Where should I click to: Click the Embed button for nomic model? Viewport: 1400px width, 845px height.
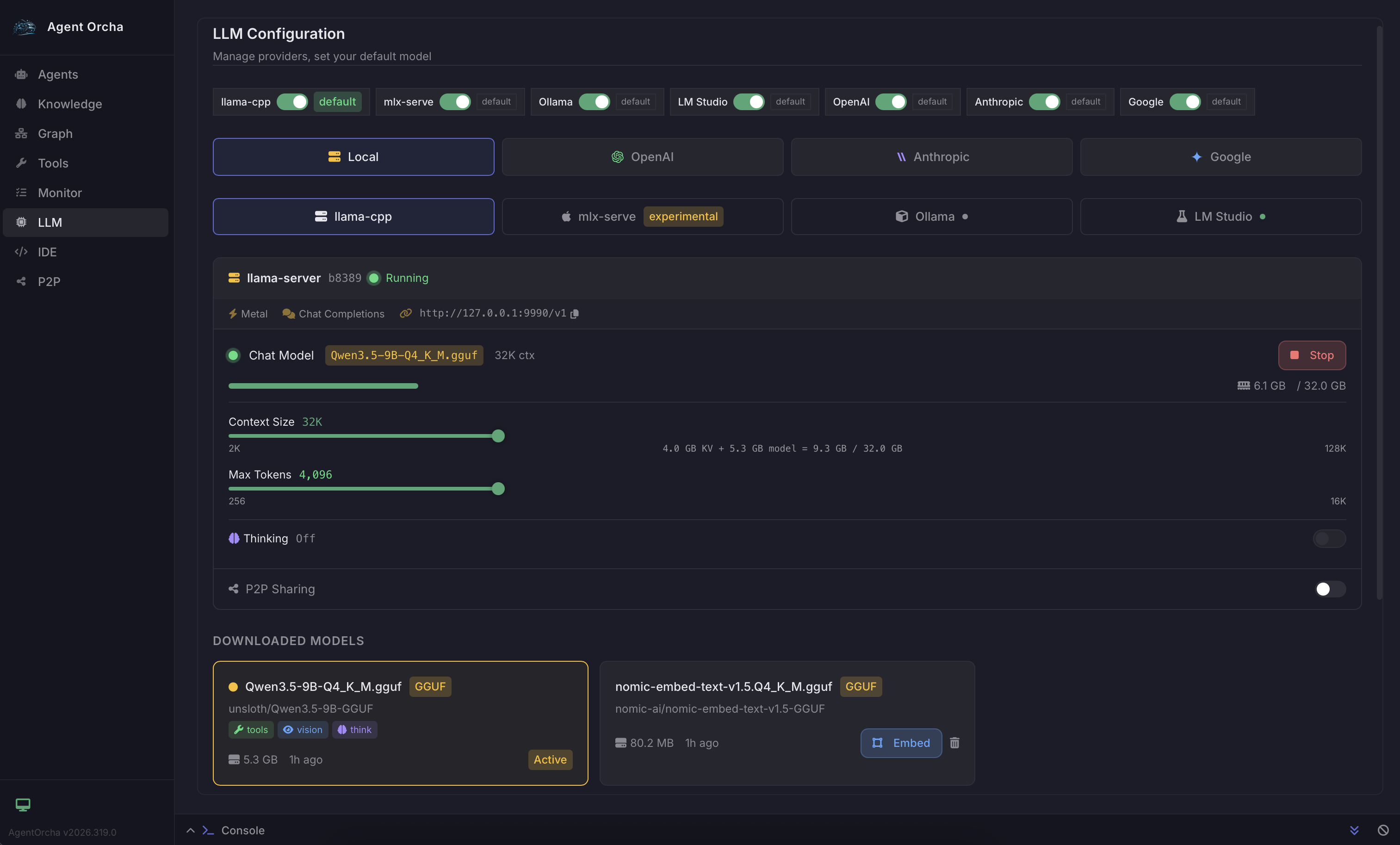(x=901, y=743)
